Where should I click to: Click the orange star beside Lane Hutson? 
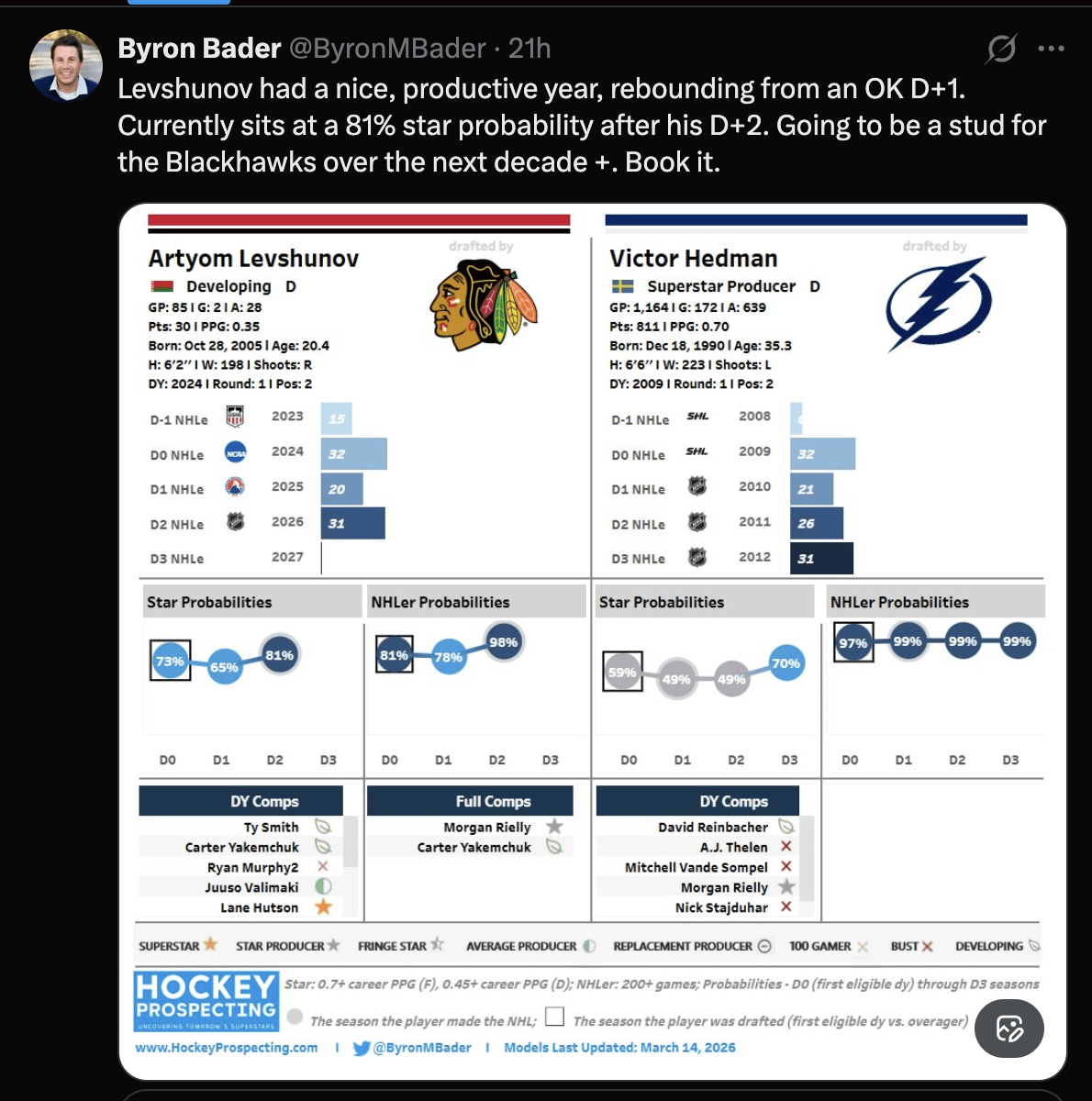coord(323,907)
